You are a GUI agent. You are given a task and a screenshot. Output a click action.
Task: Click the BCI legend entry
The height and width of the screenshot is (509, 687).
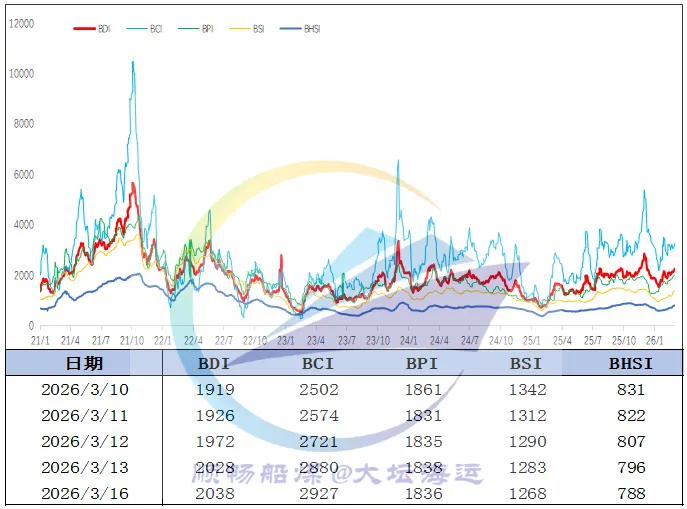(x=144, y=29)
